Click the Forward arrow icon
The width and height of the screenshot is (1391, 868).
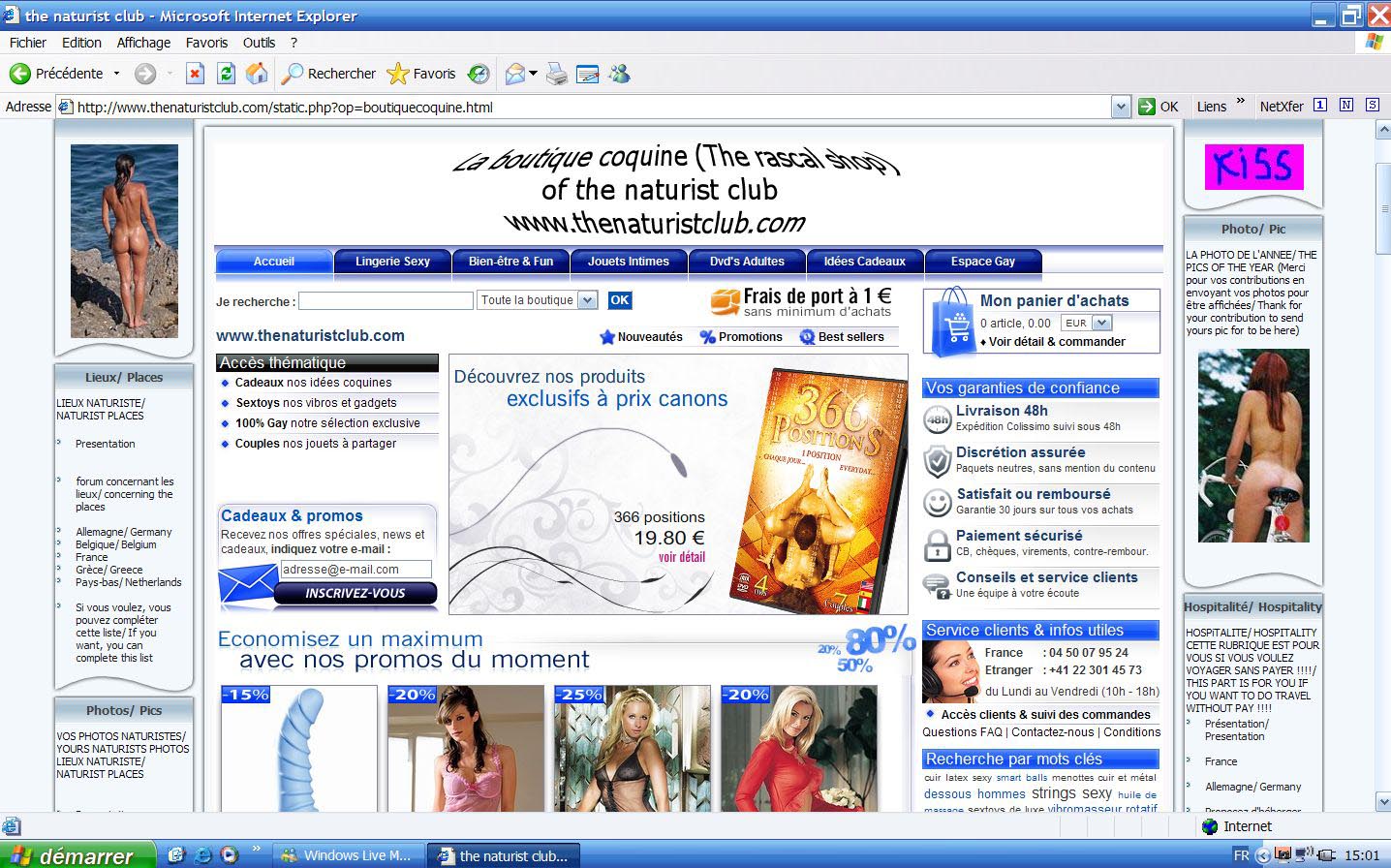click(x=145, y=74)
